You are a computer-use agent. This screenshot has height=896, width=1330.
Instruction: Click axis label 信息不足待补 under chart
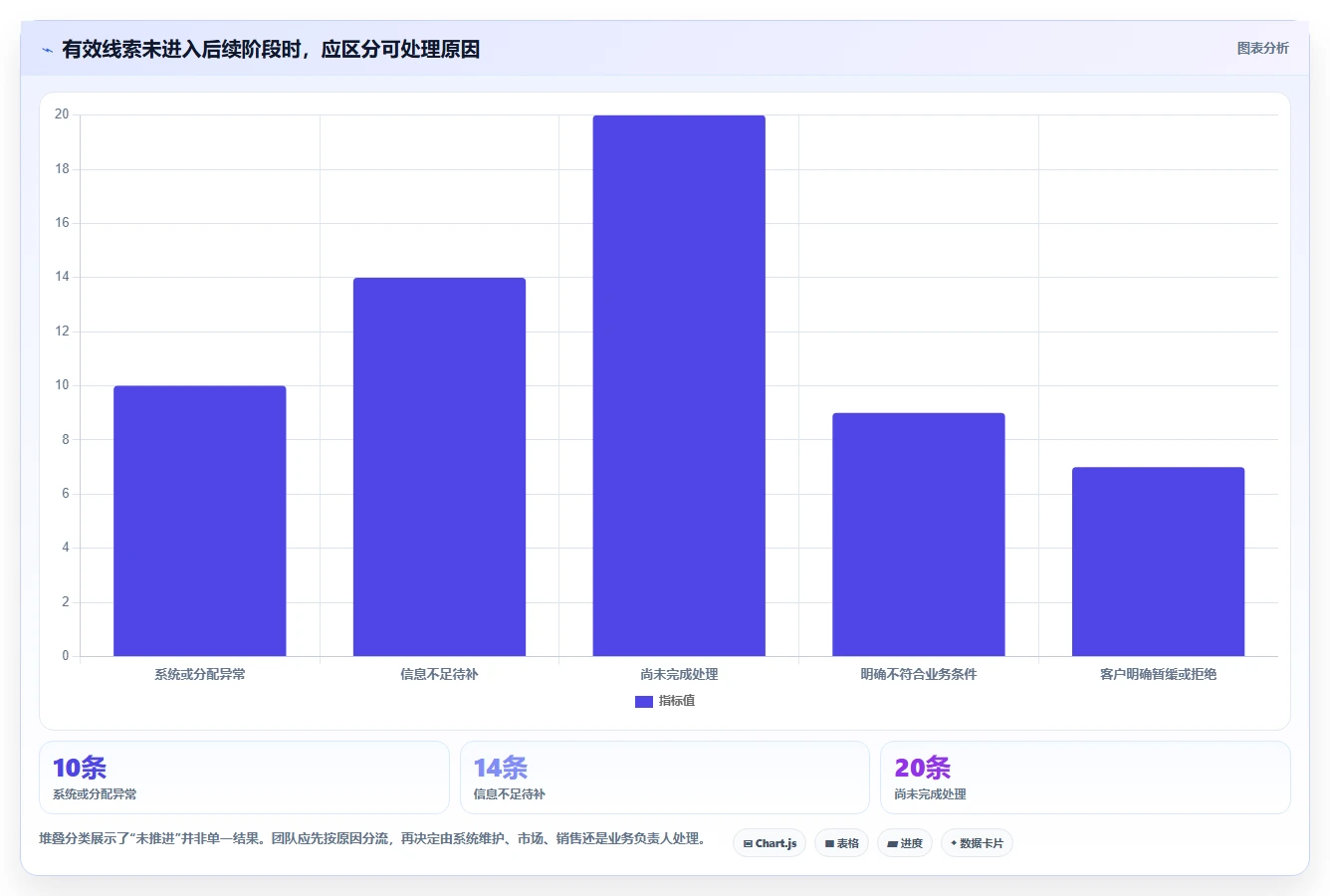[x=439, y=674]
